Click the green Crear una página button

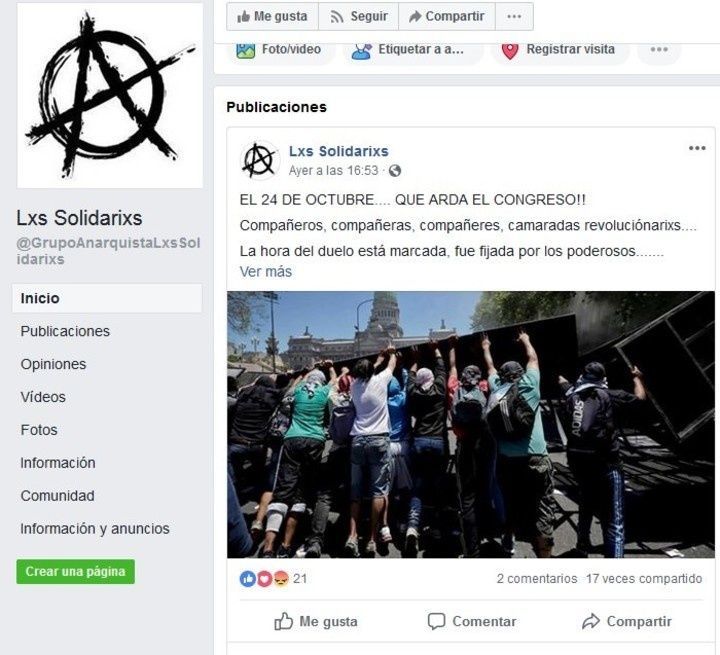point(75,571)
